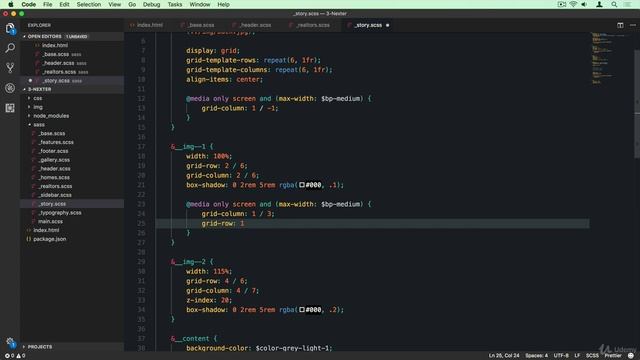The height and width of the screenshot is (360, 640).
Task: Open the Debug view in activity bar
Action: pyautogui.click(x=10, y=88)
